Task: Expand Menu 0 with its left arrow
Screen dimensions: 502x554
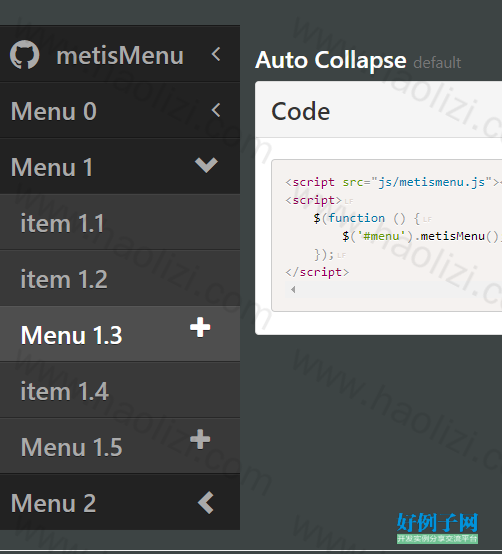Action: pos(216,110)
